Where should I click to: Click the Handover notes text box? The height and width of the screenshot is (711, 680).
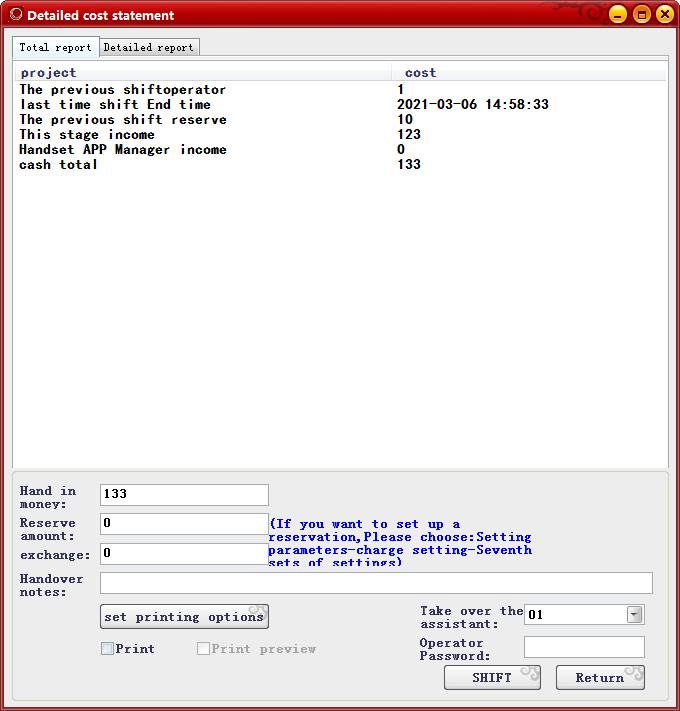pos(376,583)
